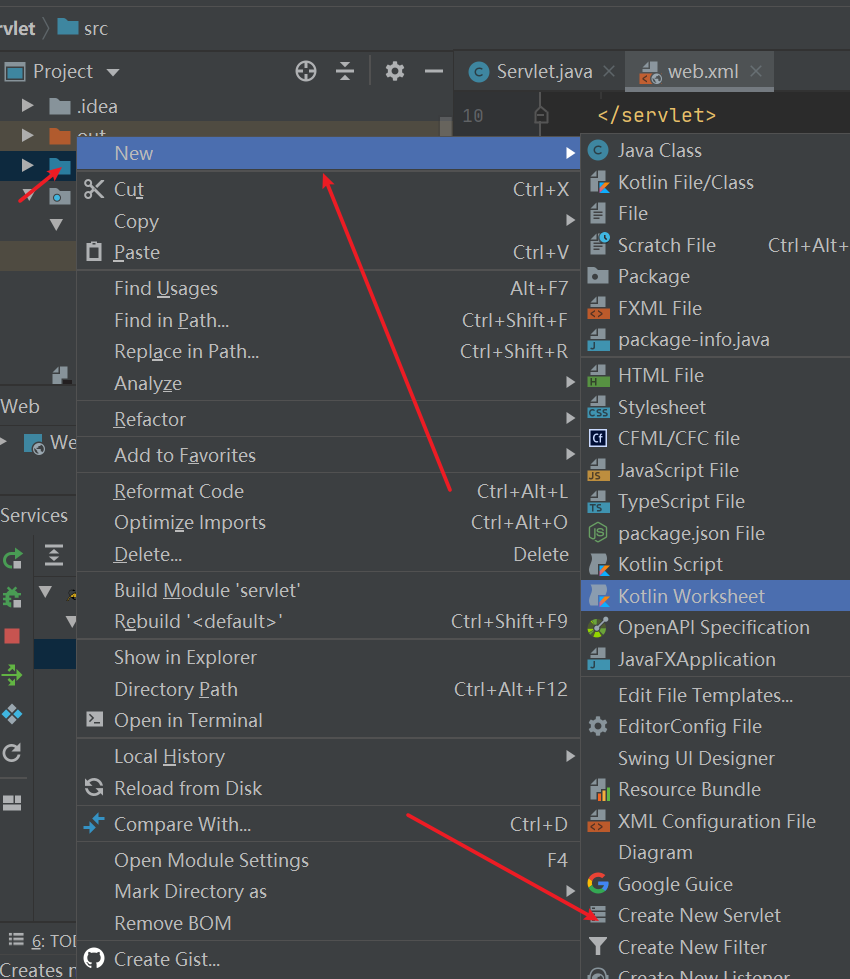Screen dimensions: 850x979
Task: Click the GitHub Create Gist icon
Action: pos(94,958)
